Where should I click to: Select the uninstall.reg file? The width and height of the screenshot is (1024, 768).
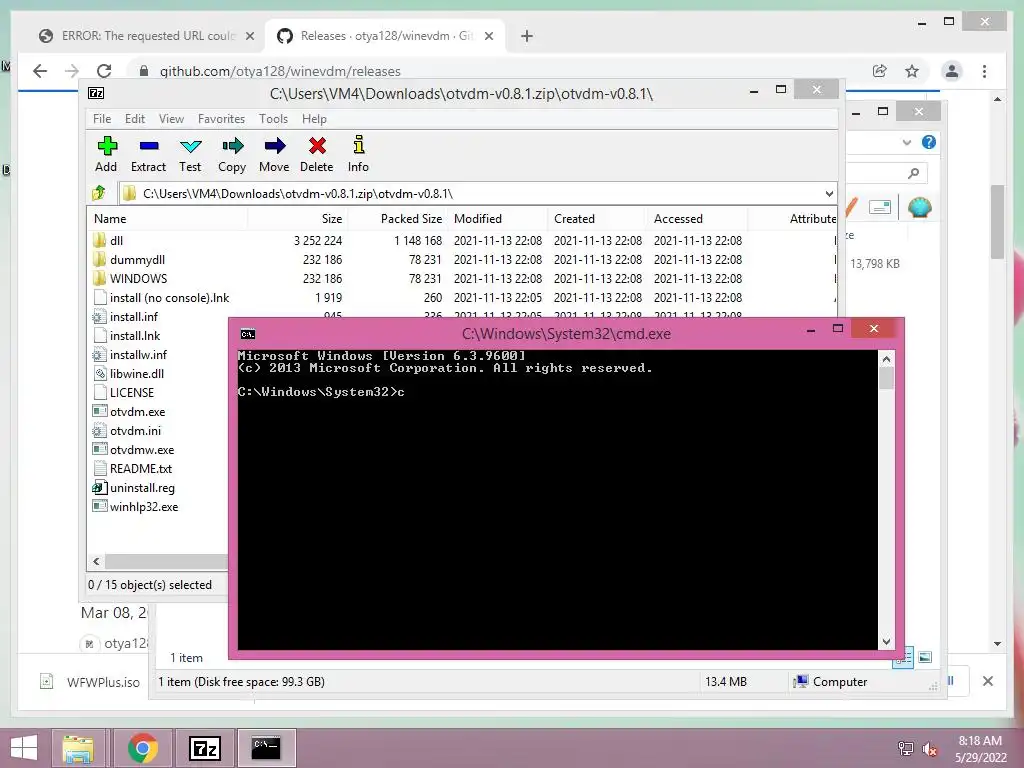(142, 487)
